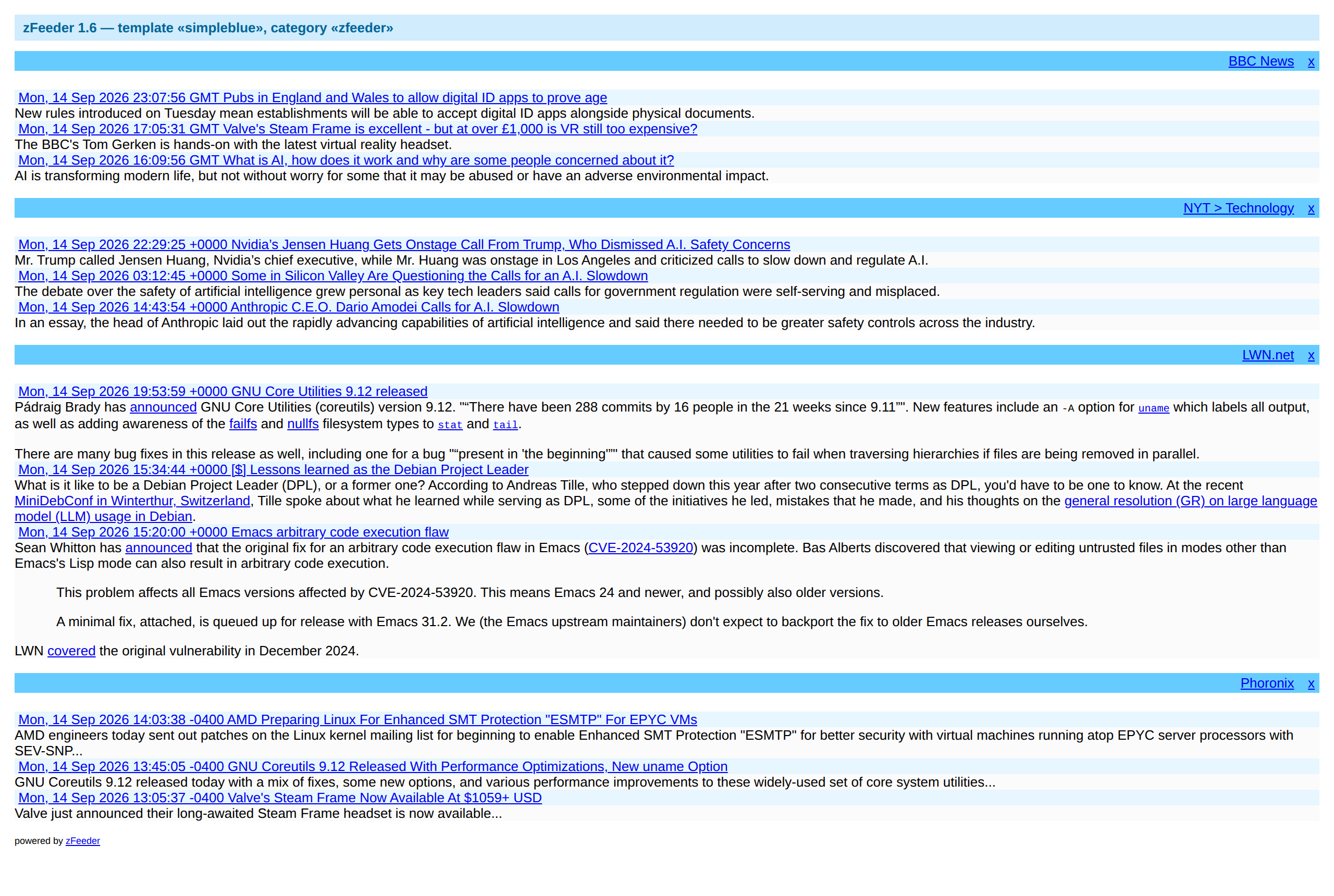The width and height of the screenshot is (1334, 896).
Task: Click 'New rules introduced on Tuesday' summary text
Action: click(385, 114)
